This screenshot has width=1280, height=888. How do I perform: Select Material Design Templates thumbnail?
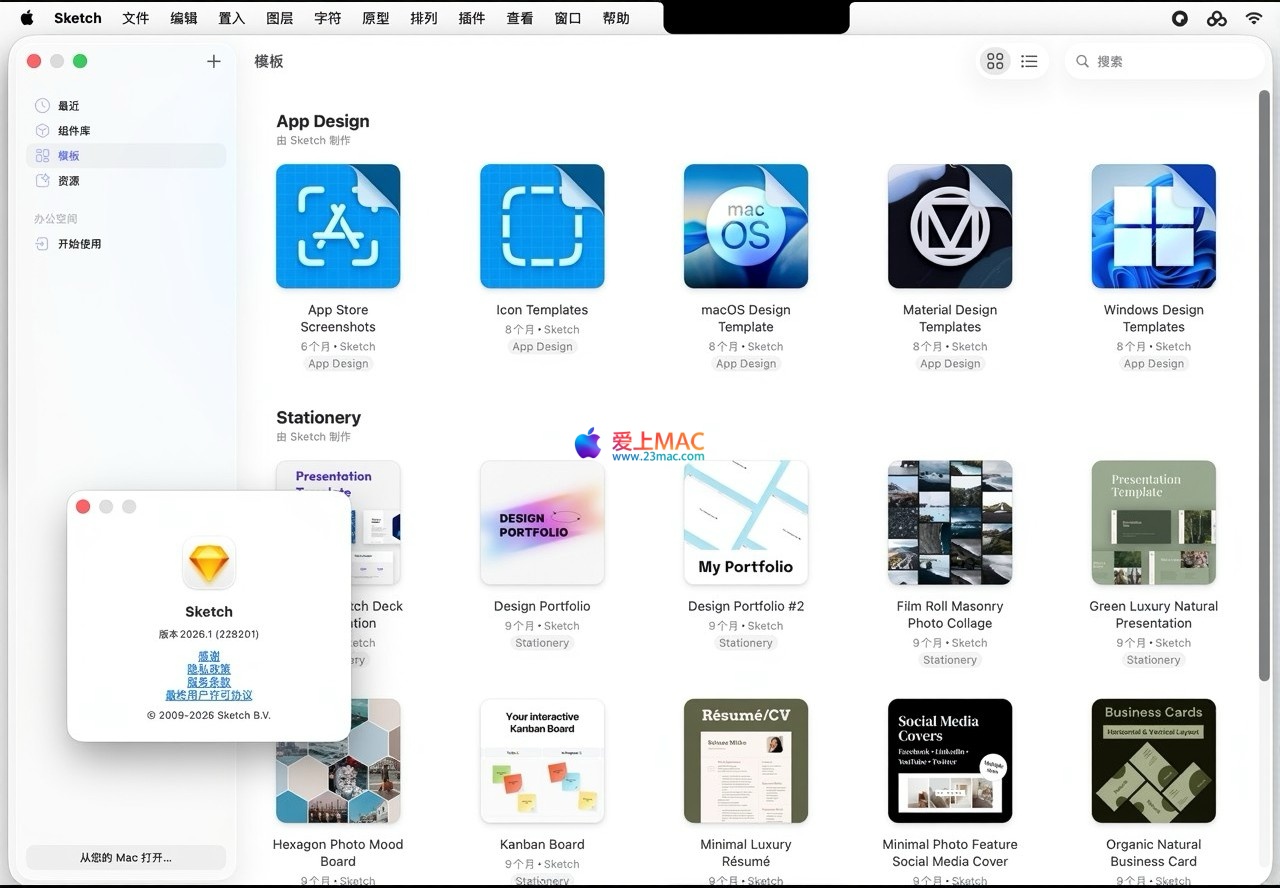[950, 227]
